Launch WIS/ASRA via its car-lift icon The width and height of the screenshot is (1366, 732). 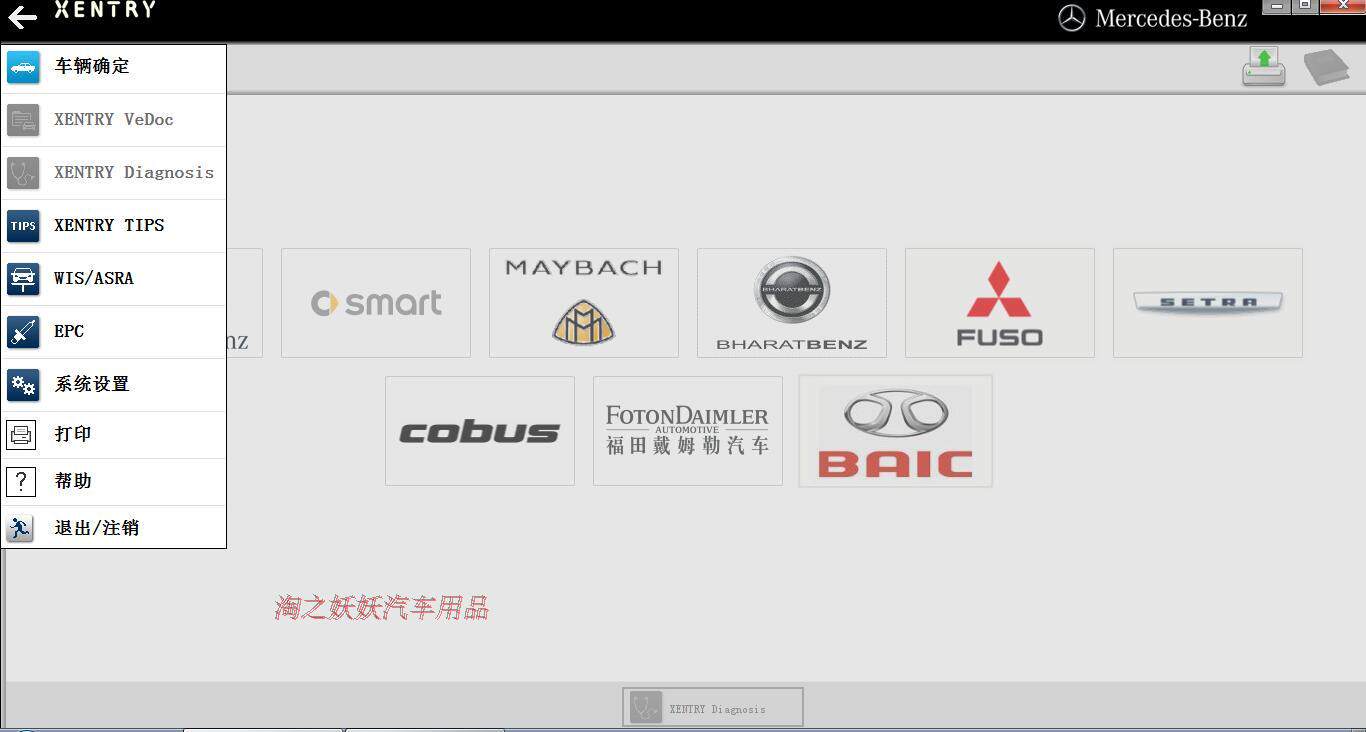click(23, 279)
